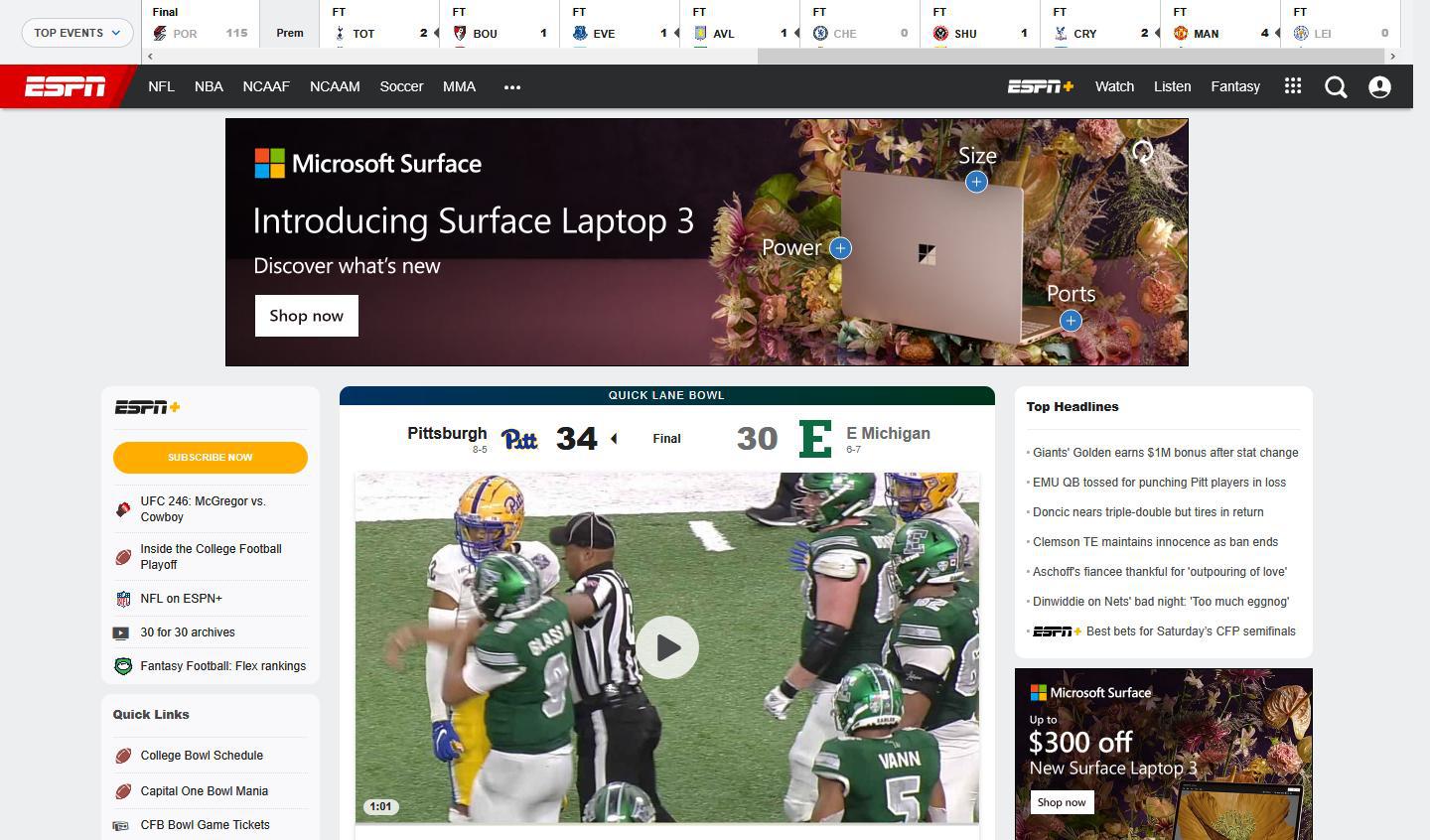
Task: Play the Quick Lane Bowl highlight video
Action: 666,646
